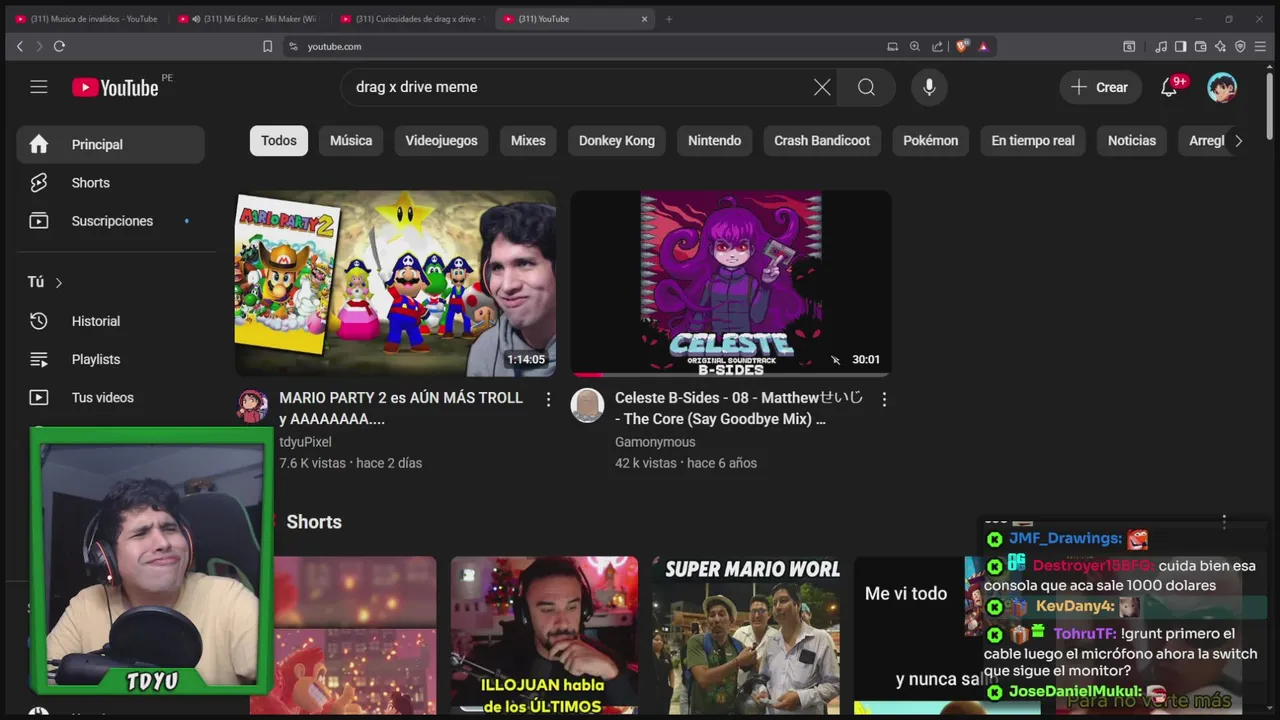Open the Celeste B-Sides video thumbnail
This screenshot has height=720, width=1280.
click(x=731, y=283)
